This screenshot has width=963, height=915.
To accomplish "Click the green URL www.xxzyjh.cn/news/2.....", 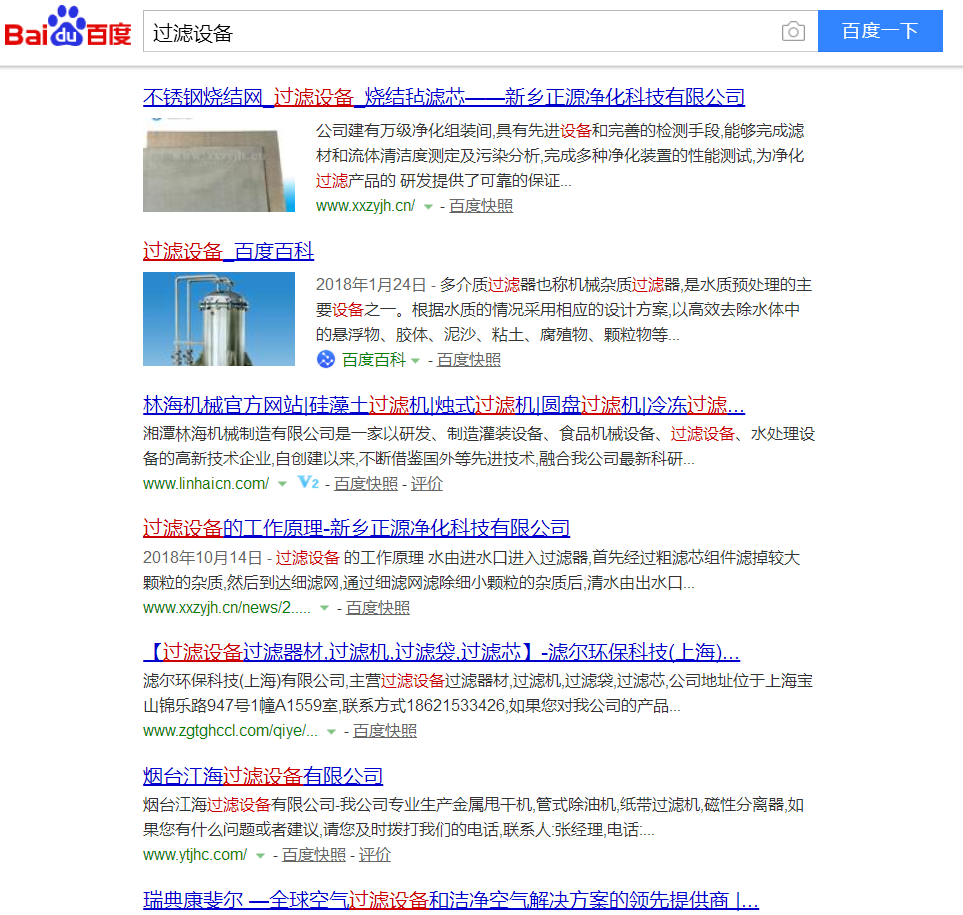I will coord(227,607).
